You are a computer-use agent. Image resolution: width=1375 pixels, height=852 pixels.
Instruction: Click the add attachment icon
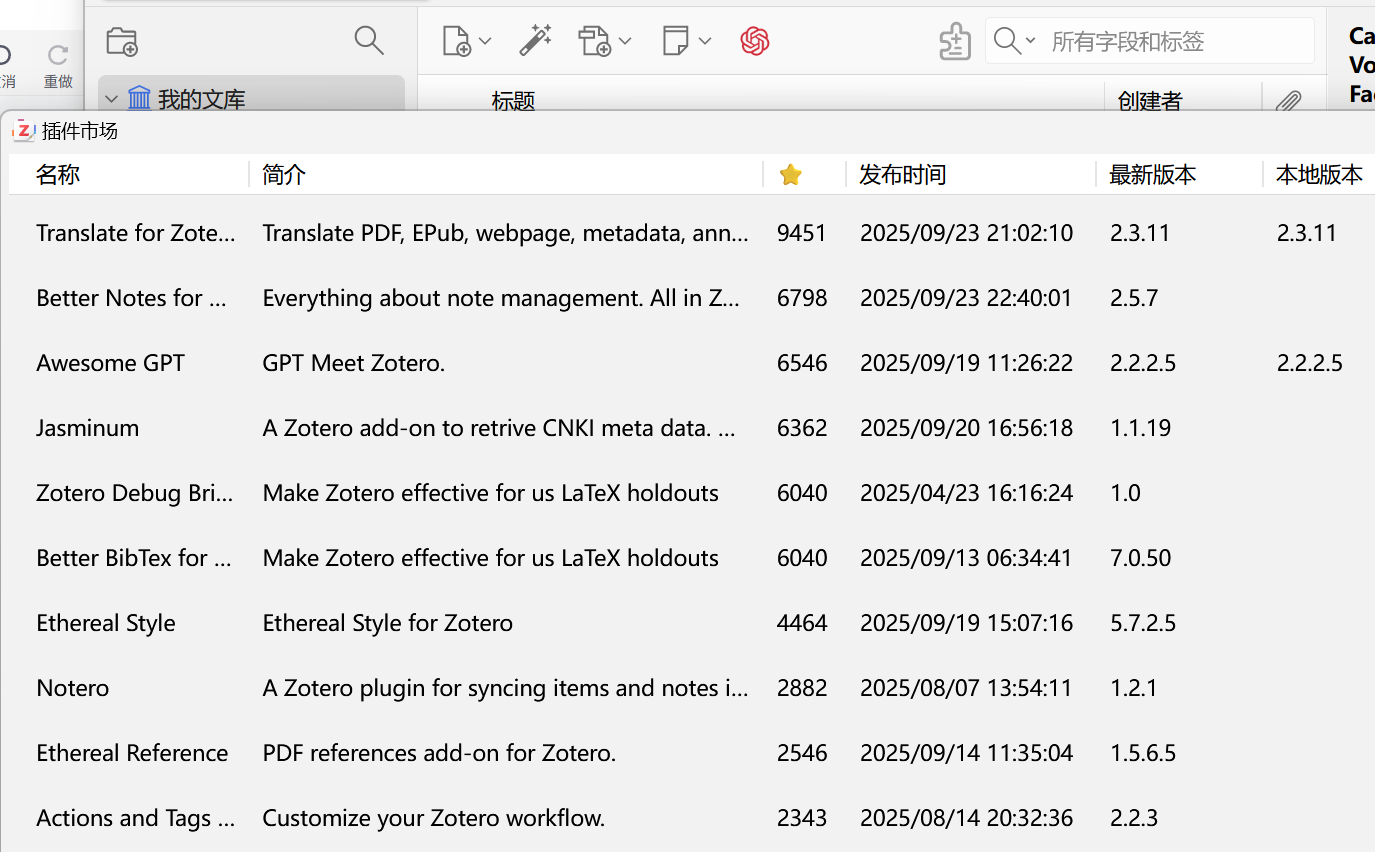(595, 41)
